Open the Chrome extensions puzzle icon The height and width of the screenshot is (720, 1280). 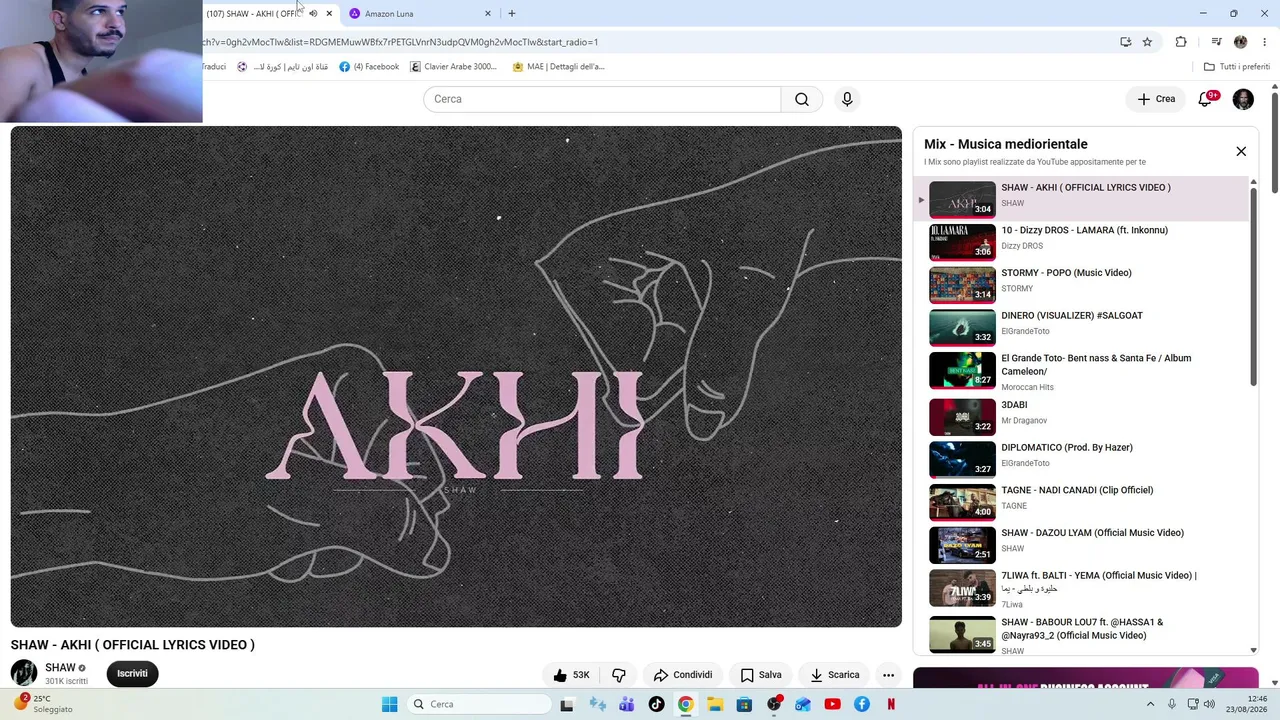(x=1181, y=42)
